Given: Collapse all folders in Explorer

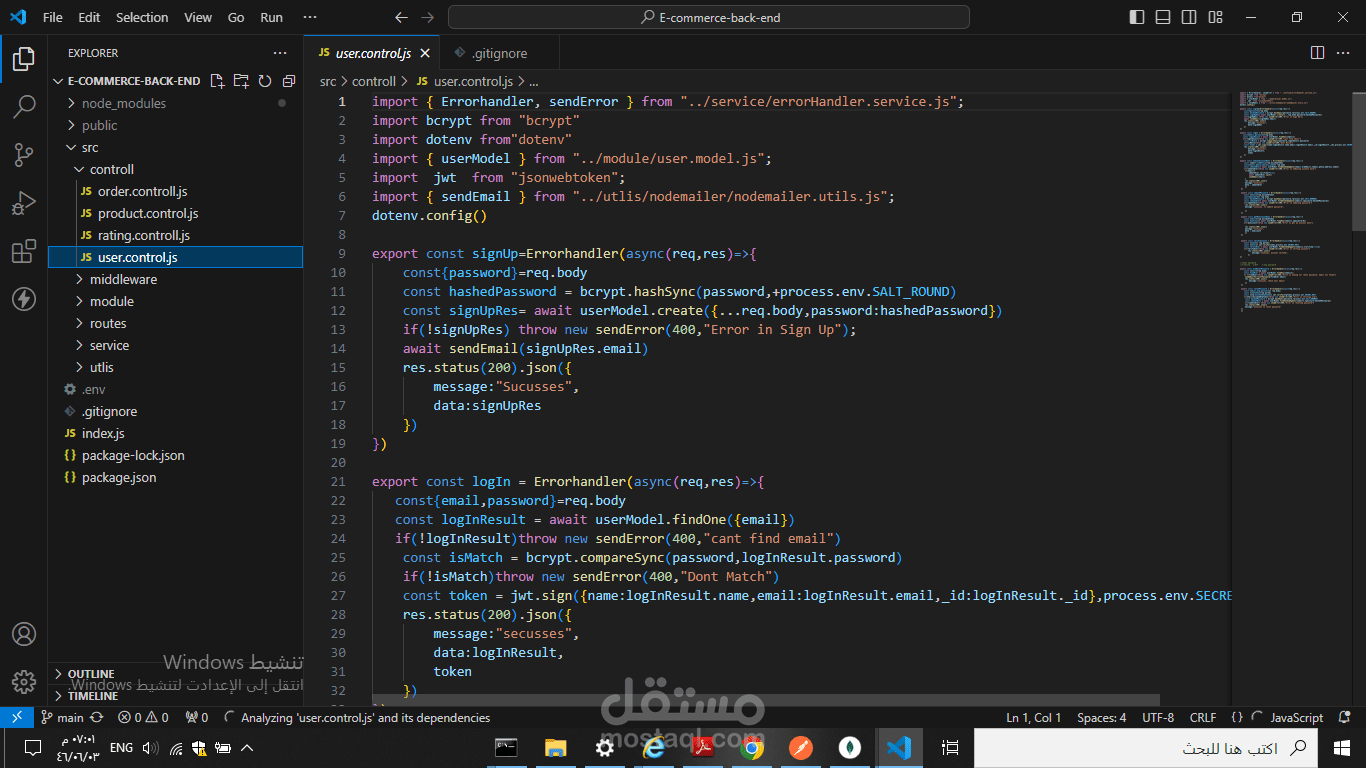Looking at the screenshot, I should (x=289, y=81).
